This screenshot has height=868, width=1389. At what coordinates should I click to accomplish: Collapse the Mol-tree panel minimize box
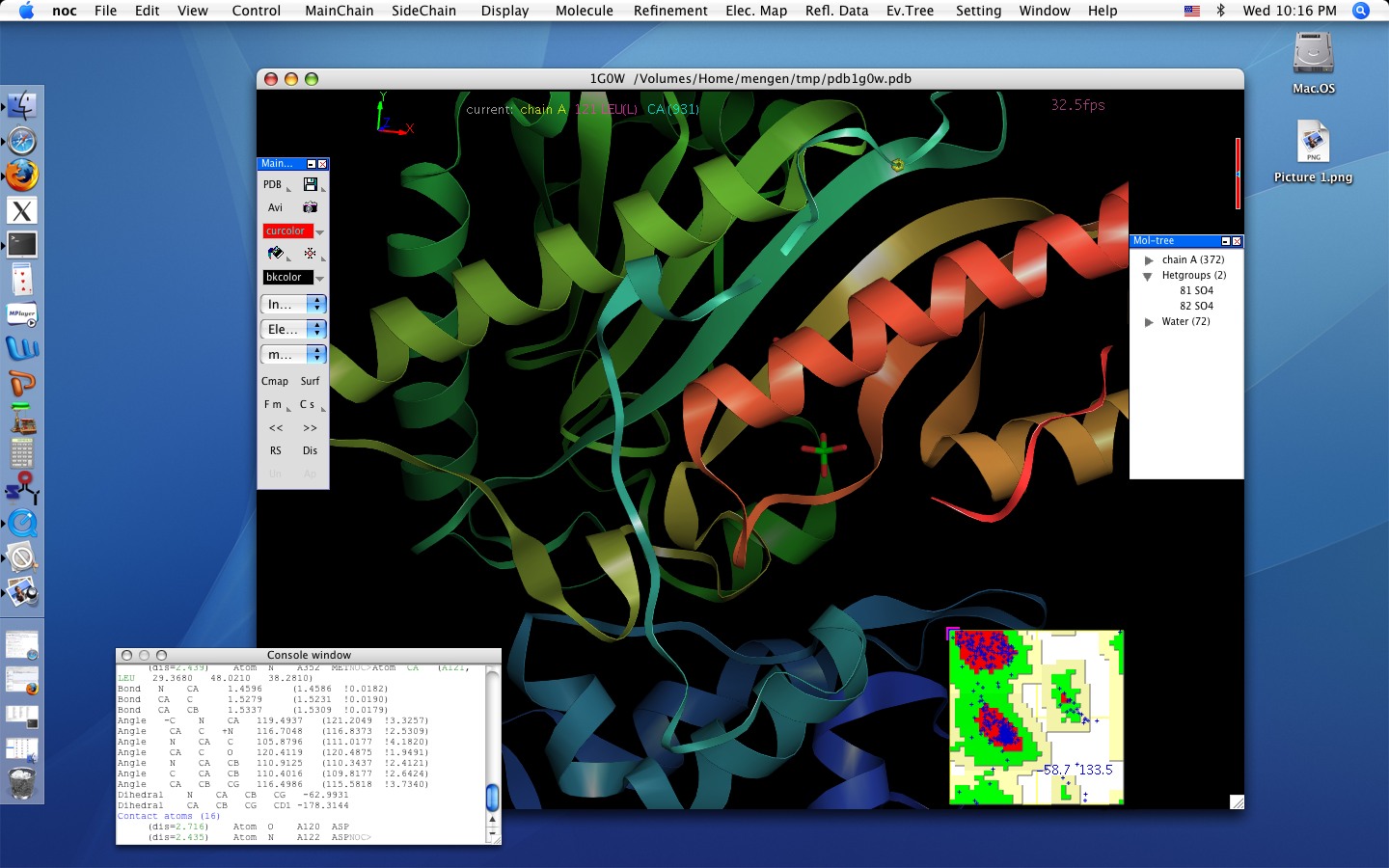(1226, 241)
